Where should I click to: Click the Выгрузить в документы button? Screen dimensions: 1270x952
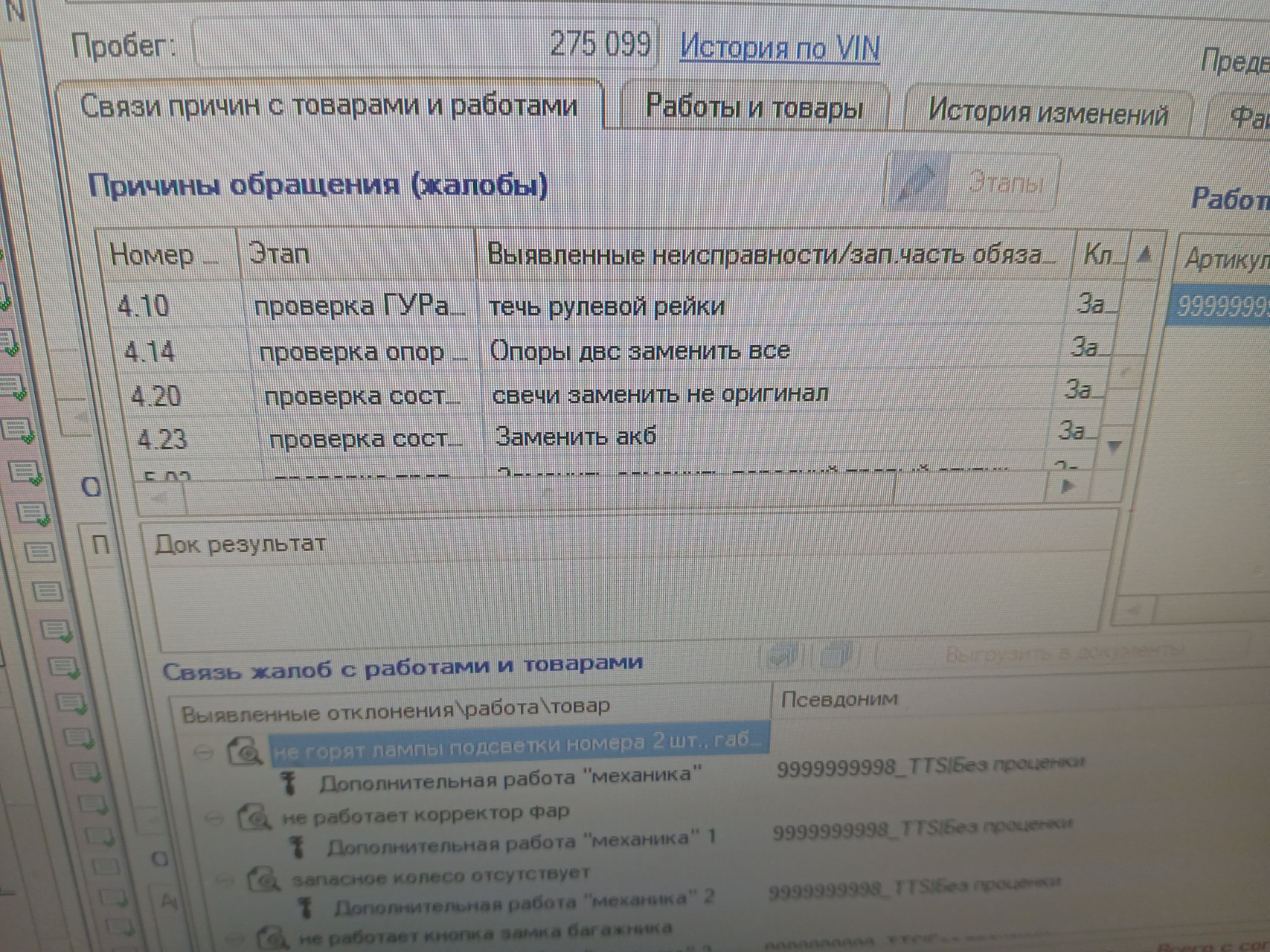(1063, 653)
